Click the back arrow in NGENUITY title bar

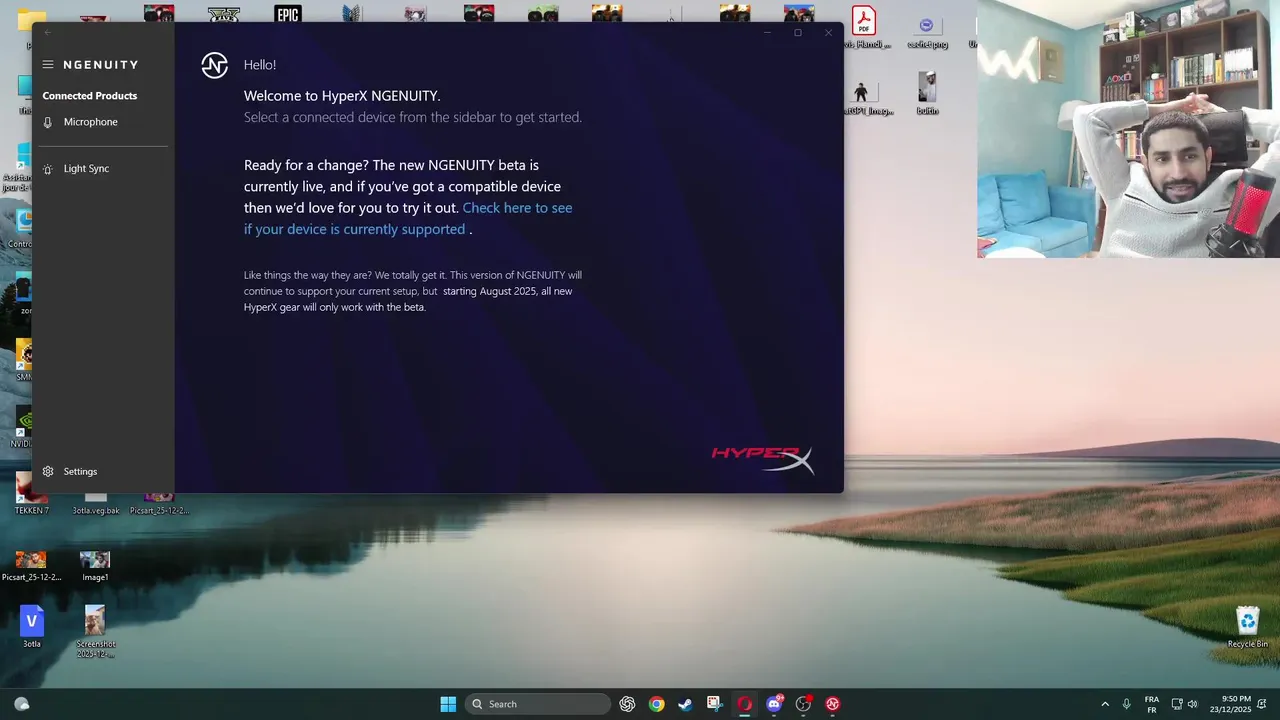[47, 33]
